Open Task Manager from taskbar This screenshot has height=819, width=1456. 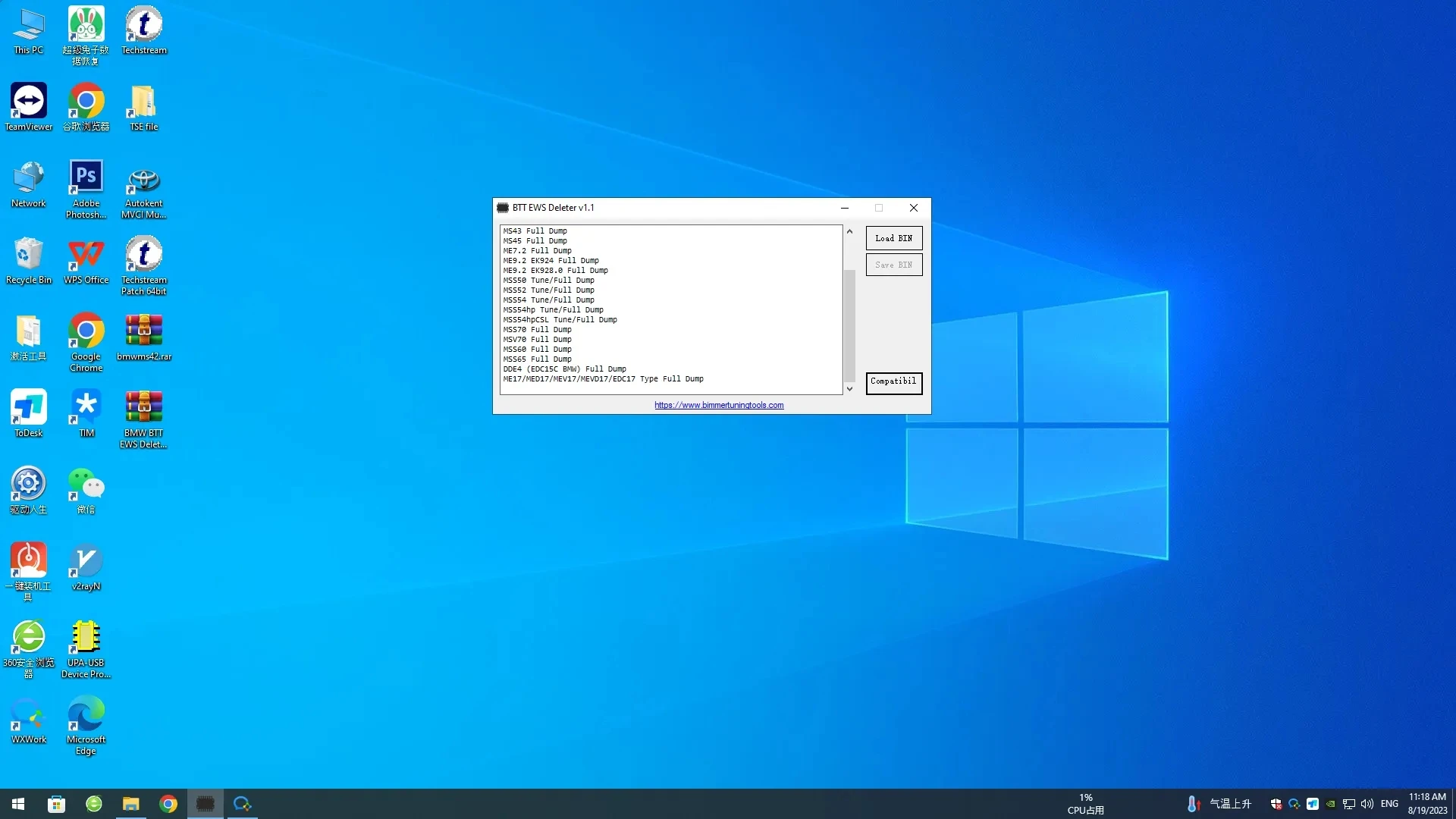click(x=206, y=803)
